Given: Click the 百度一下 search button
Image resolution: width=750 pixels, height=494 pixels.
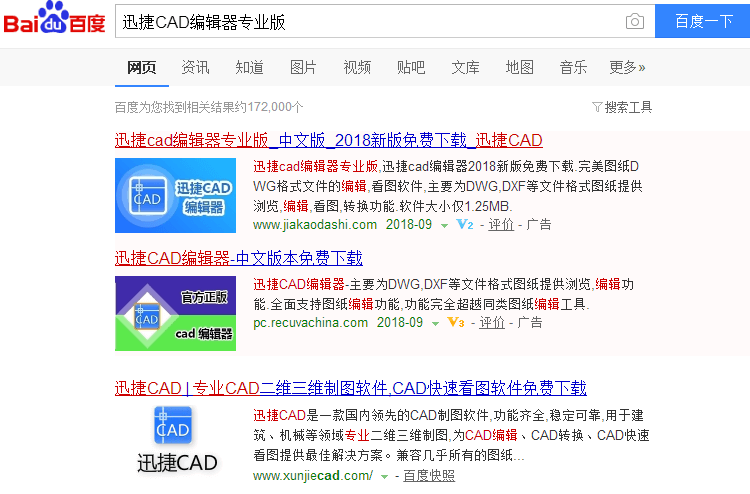Looking at the screenshot, I should pos(703,21).
